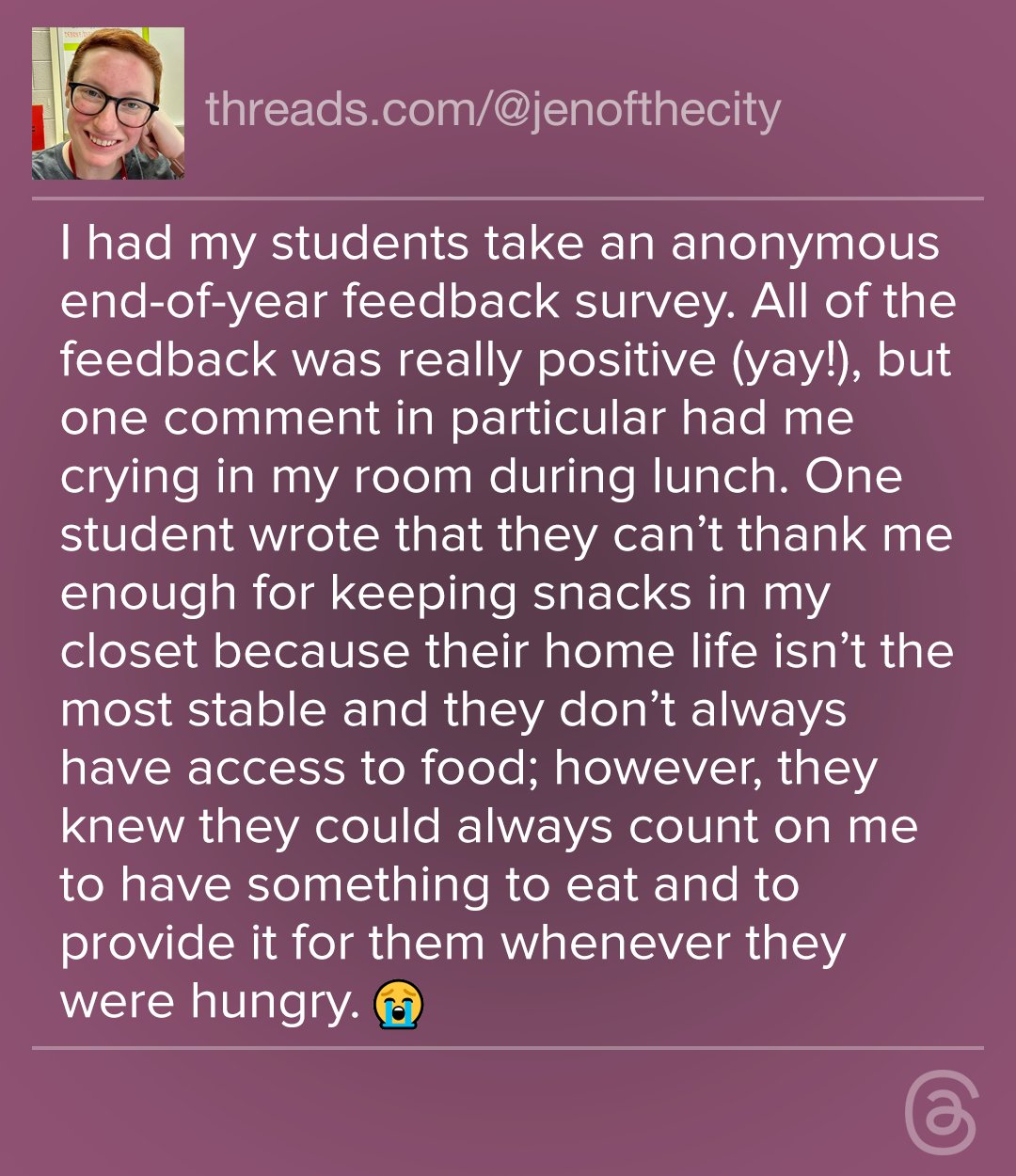
Task: Click the Threads logo icon
Action: click(941, 1116)
